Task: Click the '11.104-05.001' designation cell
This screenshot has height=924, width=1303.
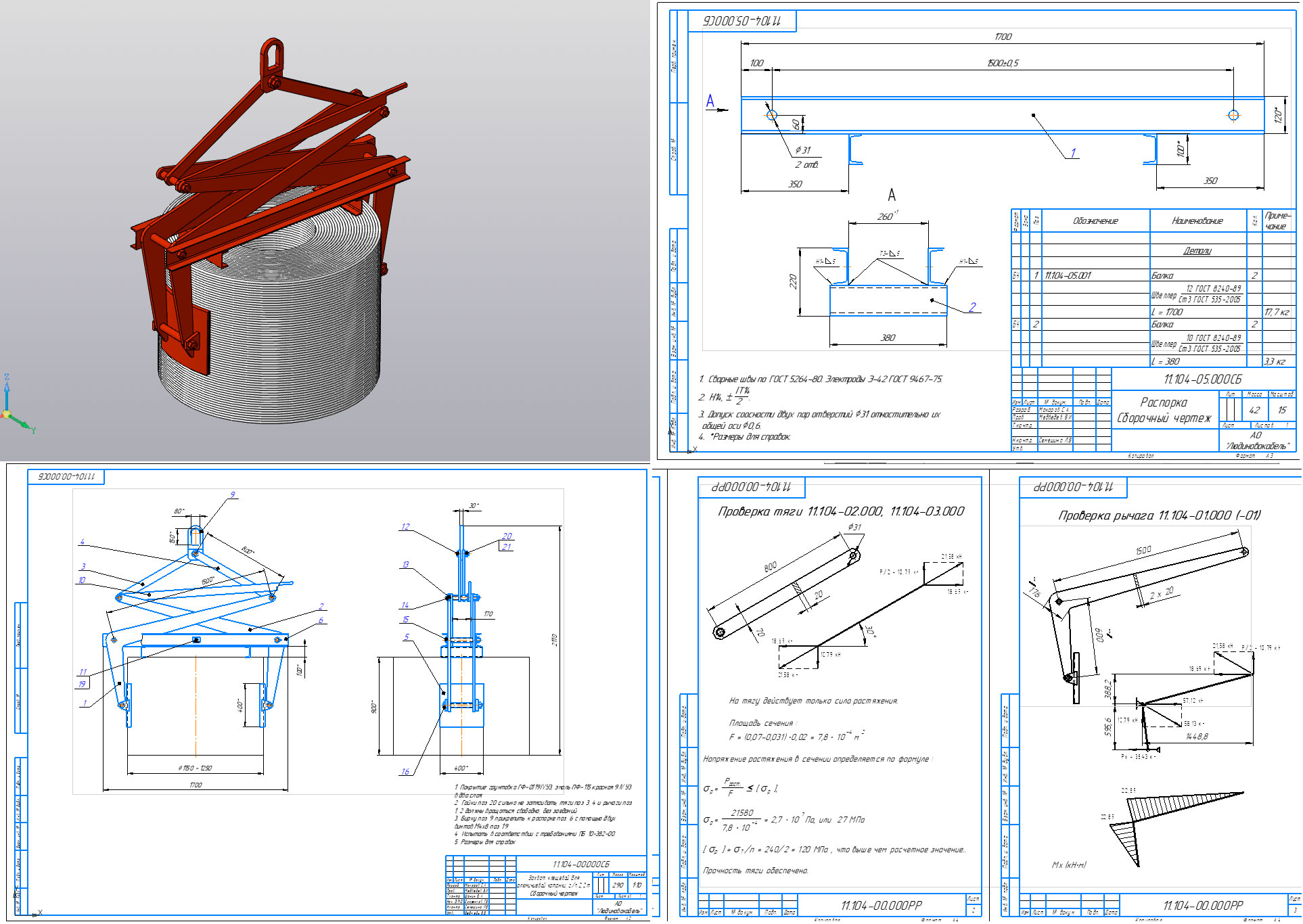Action: click(1068, 275)
